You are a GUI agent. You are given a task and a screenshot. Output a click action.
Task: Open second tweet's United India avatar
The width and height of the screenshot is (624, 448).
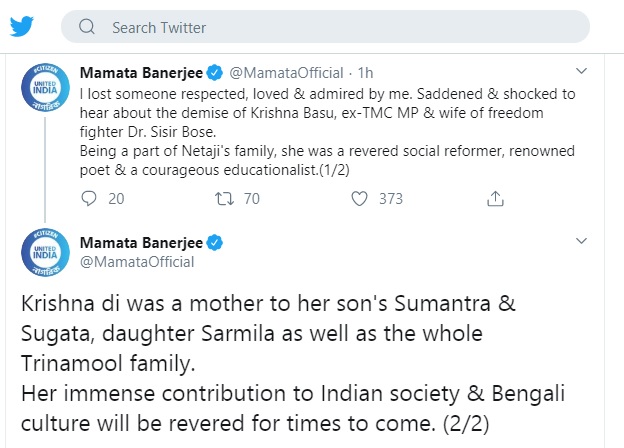click(x=45, y=253)
